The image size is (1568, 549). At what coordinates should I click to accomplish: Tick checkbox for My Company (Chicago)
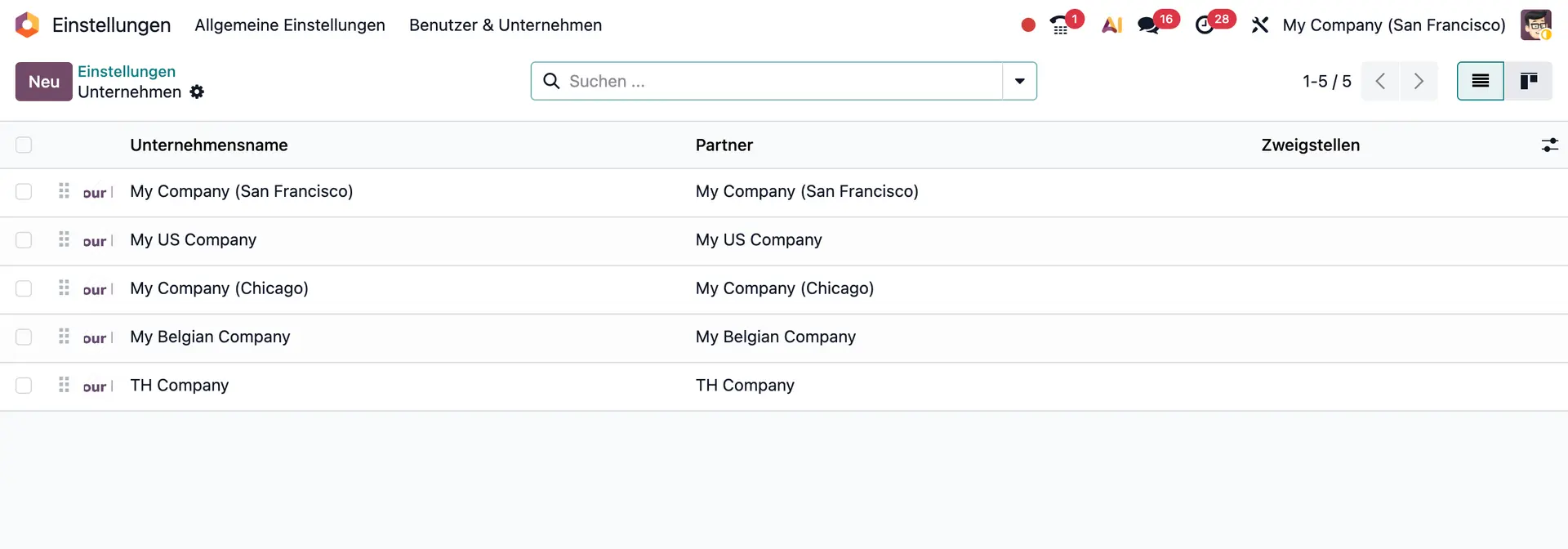(x=24, y=288)
